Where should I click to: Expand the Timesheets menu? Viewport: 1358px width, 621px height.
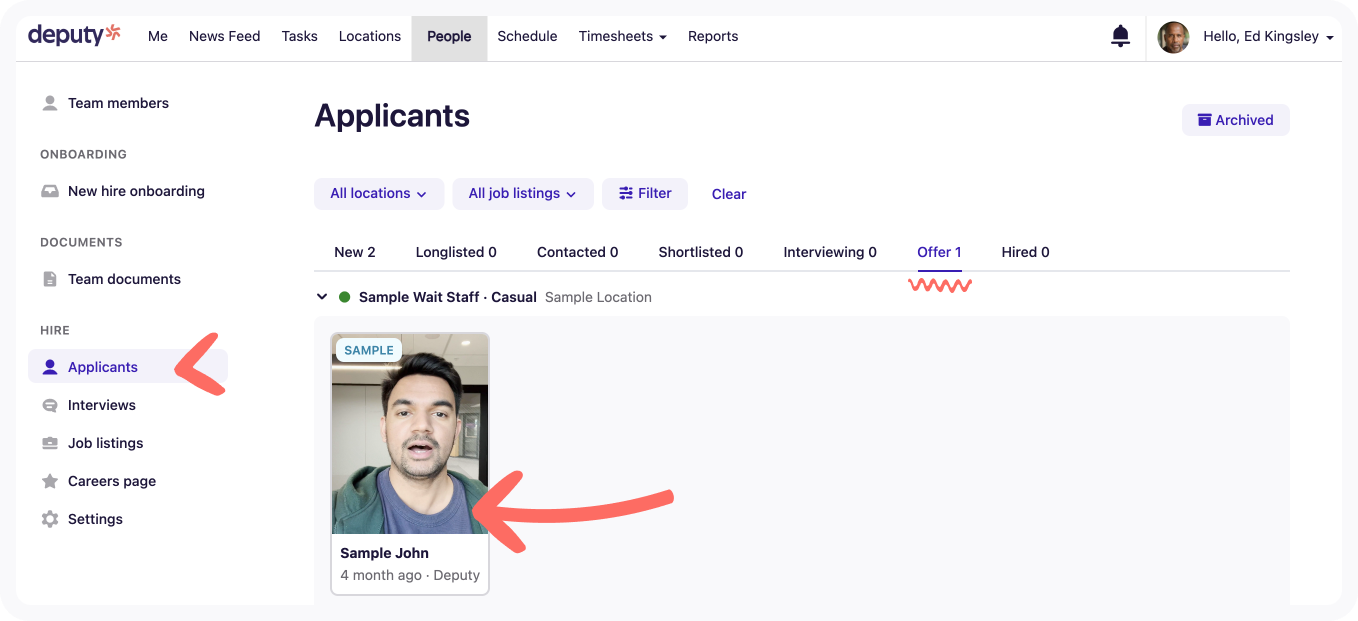click(622, 36)
